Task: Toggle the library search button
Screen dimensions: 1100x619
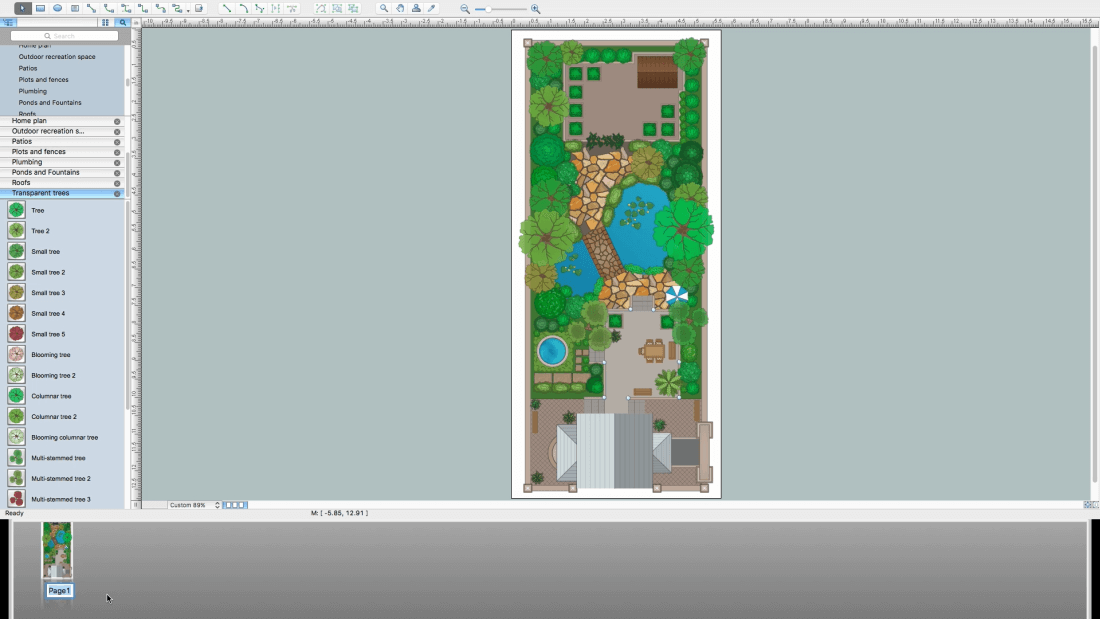Action: tap(123, 22)
